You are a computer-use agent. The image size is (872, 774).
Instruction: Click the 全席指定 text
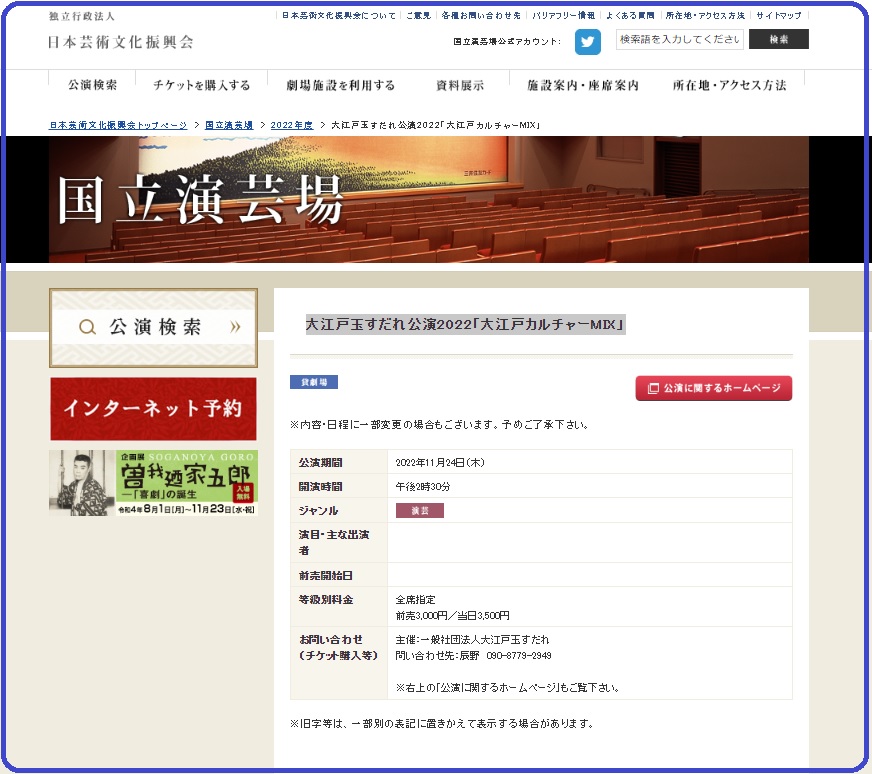coord(415,599)
